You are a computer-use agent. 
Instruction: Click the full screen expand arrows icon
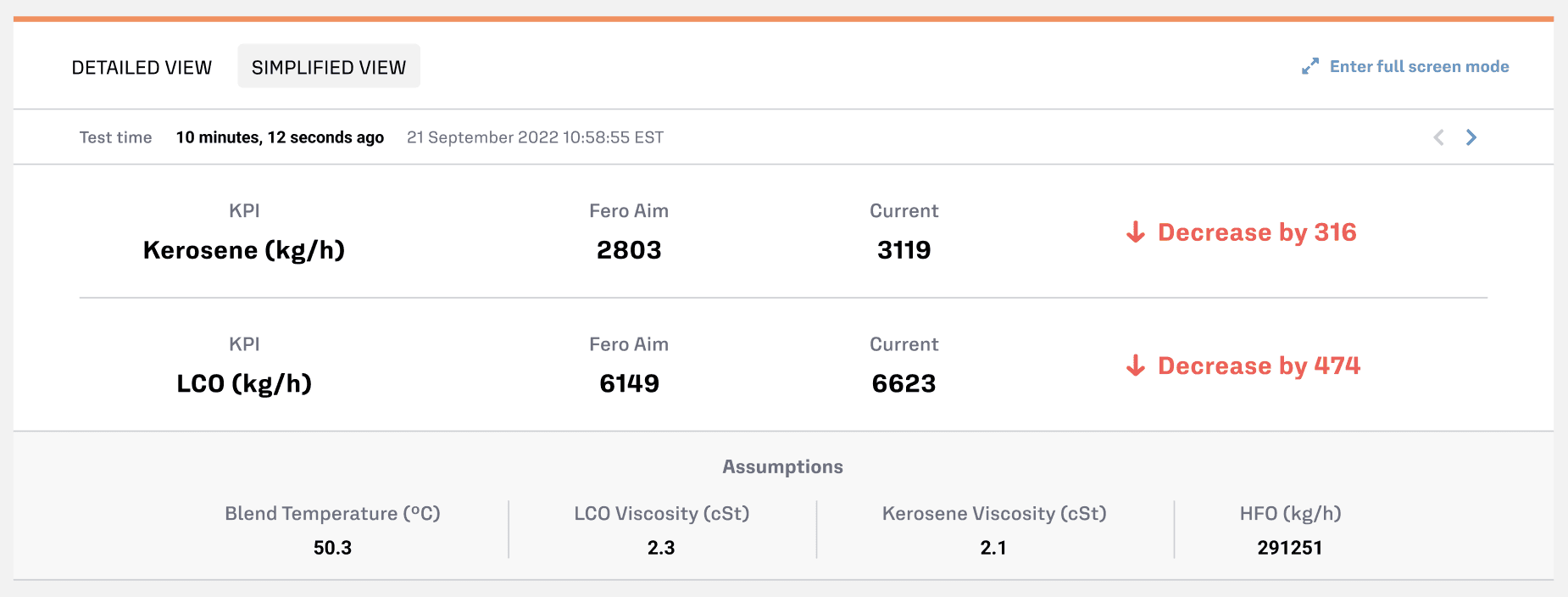pos(1310,66)
